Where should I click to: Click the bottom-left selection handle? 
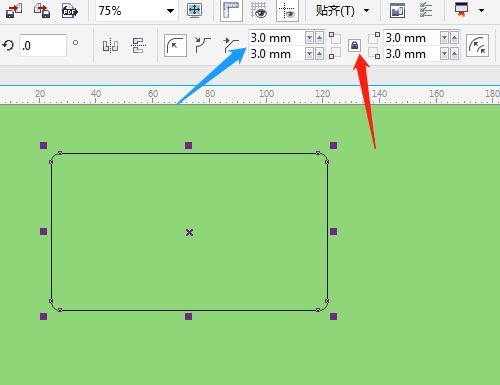(x=43, y=316)
